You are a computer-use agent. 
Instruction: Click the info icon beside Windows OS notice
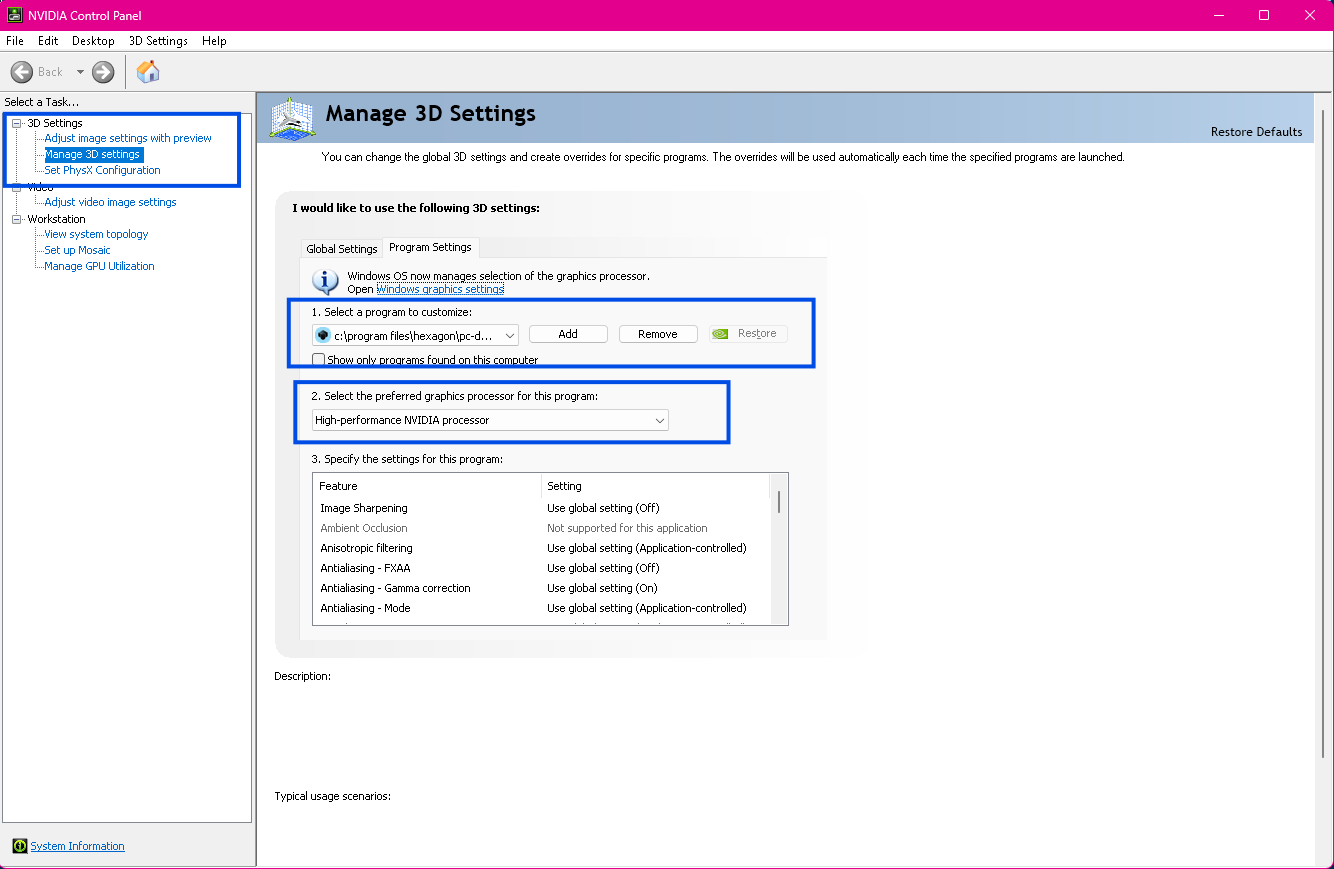[x=326, y=282]
